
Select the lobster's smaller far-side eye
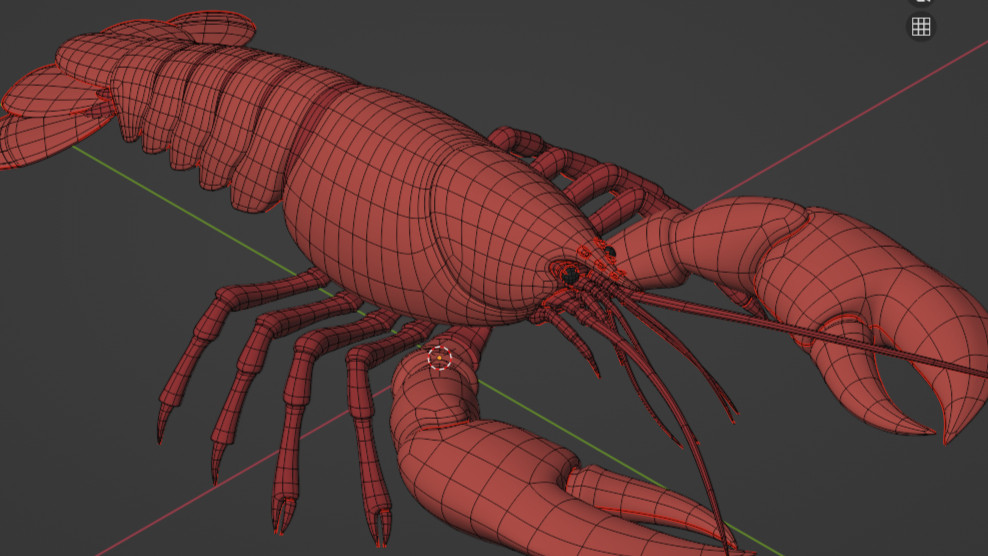(607, 251)
